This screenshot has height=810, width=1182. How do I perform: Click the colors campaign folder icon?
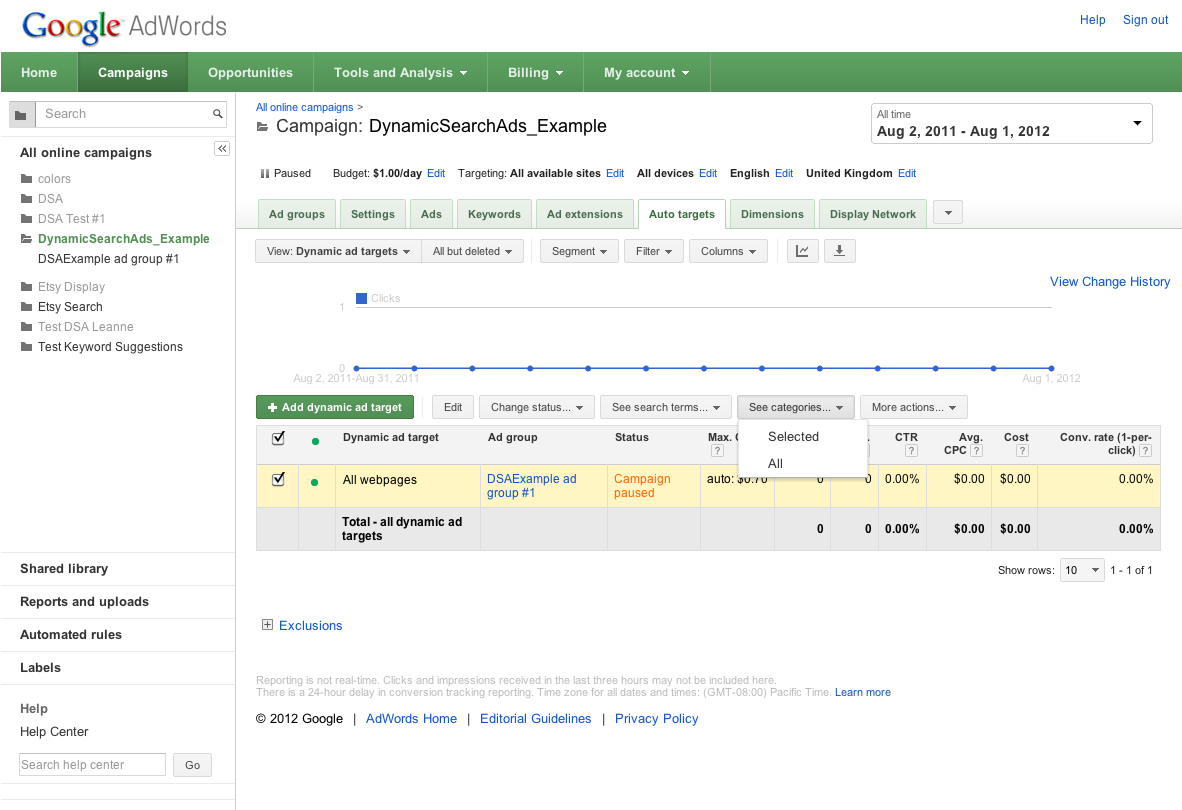click(26, 179)
